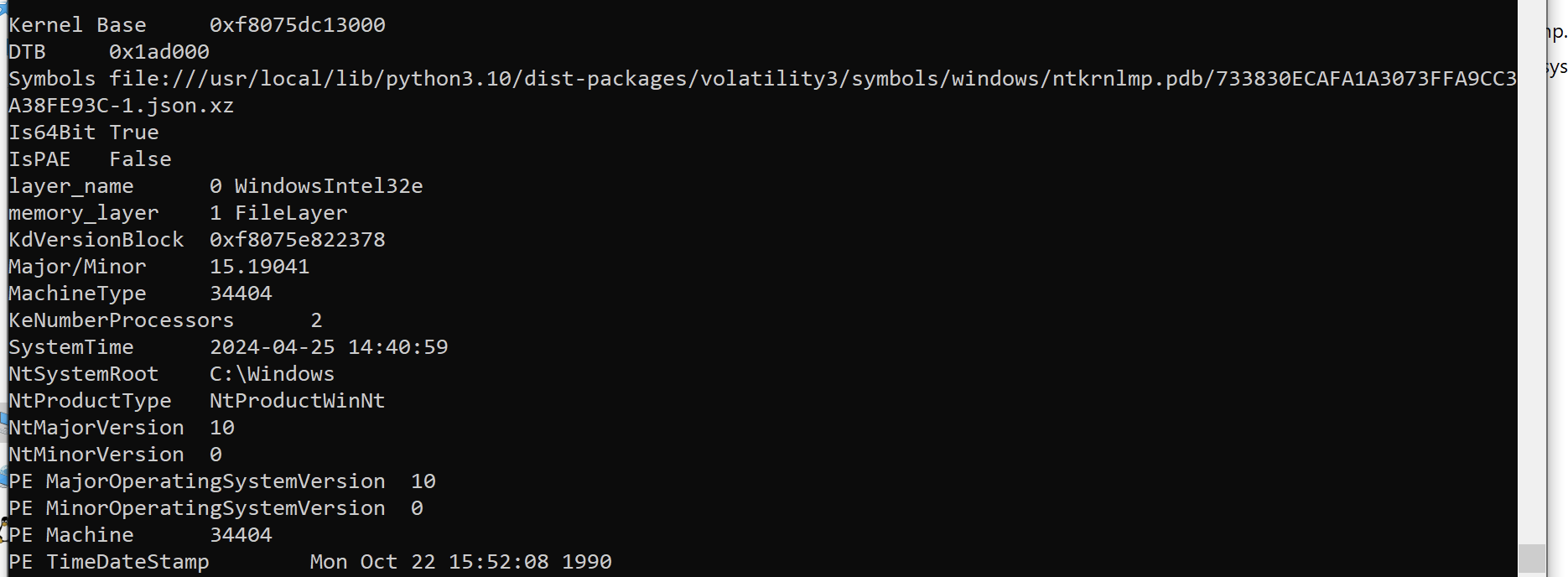Screen dimensions: 1568x577
Task: Click the FileLayer memory_layer value
Action: pos(291,213)
